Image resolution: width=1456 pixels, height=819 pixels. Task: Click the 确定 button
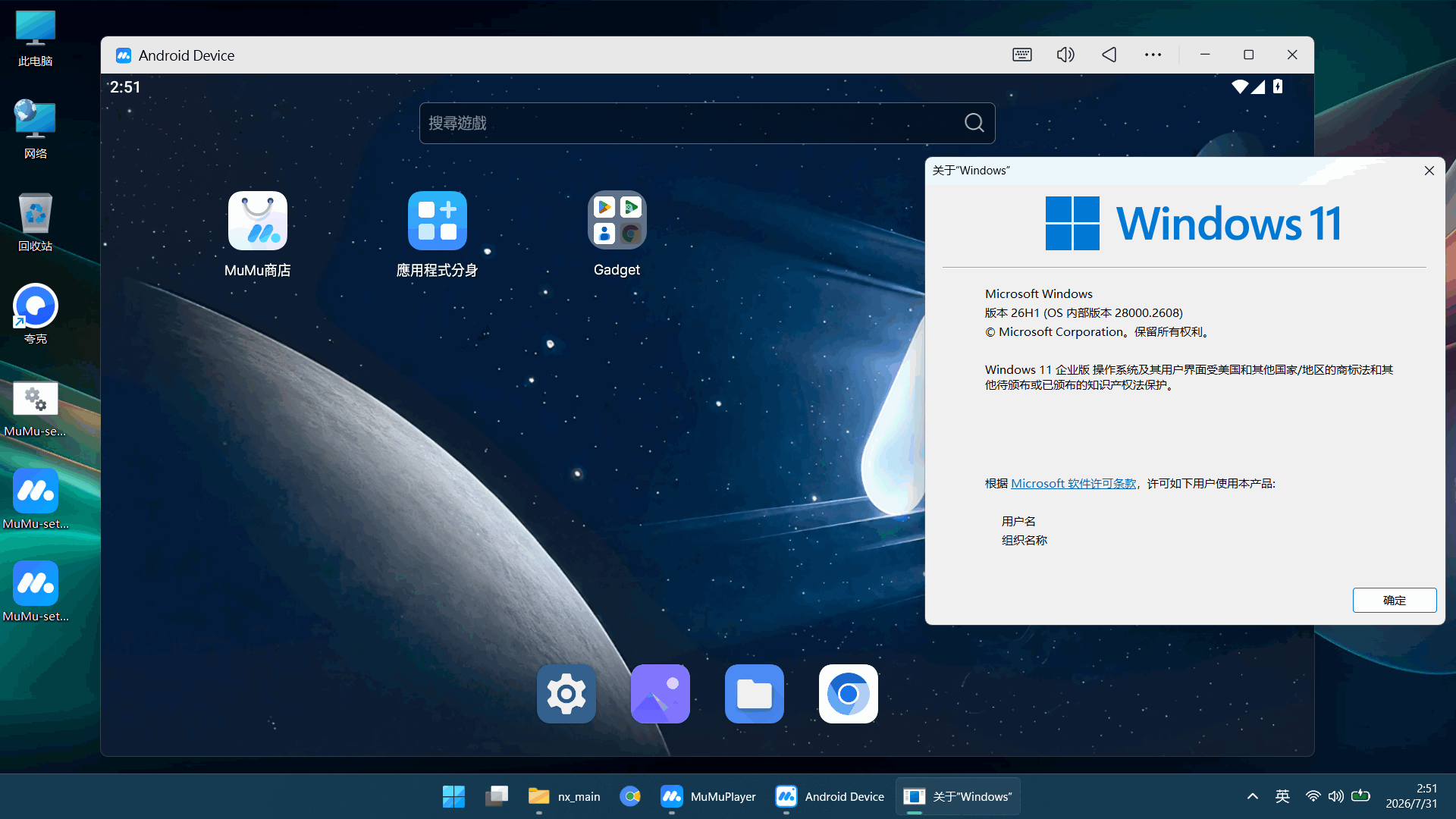coord(1395,600)
